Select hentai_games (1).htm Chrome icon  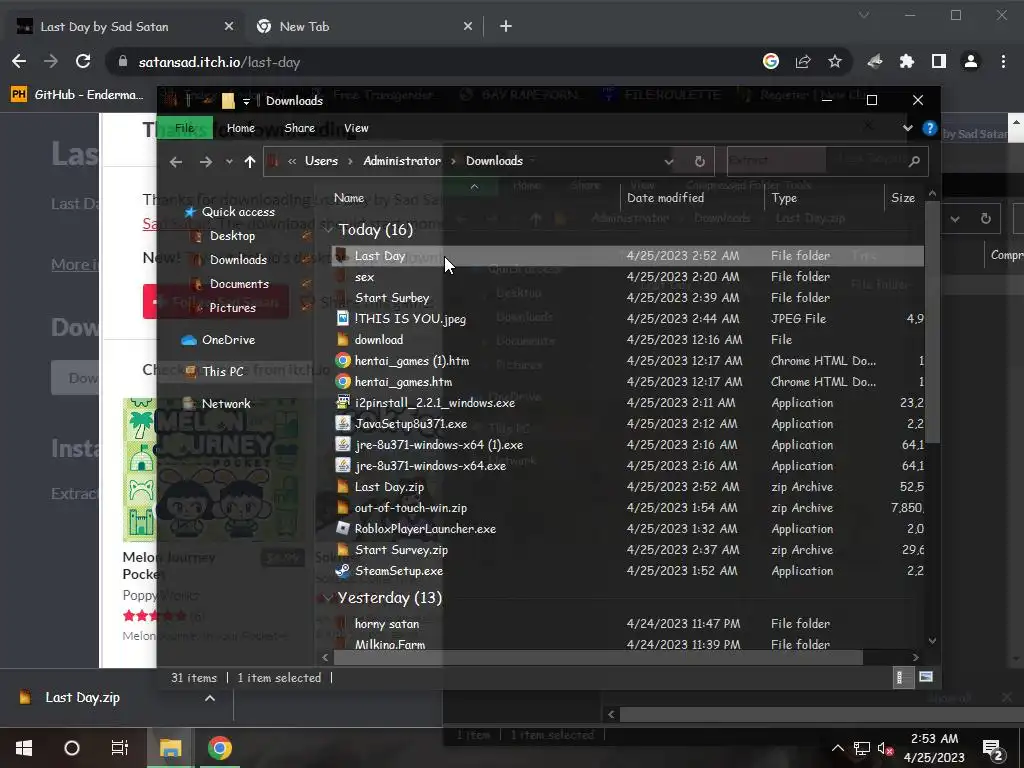tap(342, 360)
